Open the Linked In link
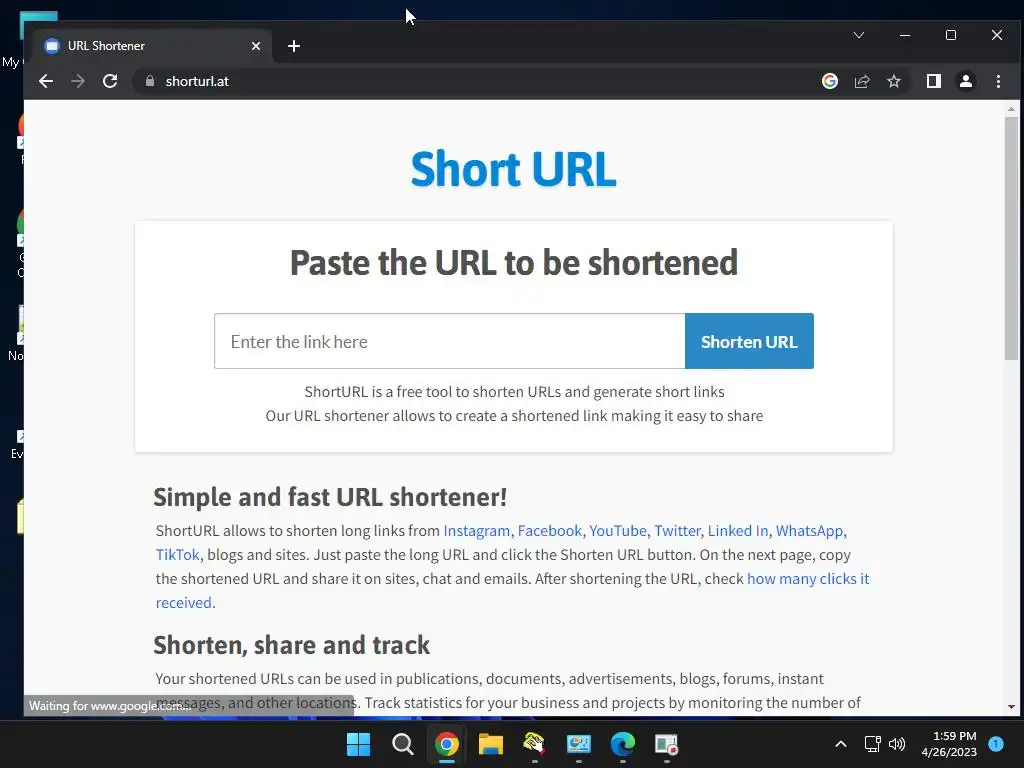This screenshot has height=768, width=1024. click(738, 531)
